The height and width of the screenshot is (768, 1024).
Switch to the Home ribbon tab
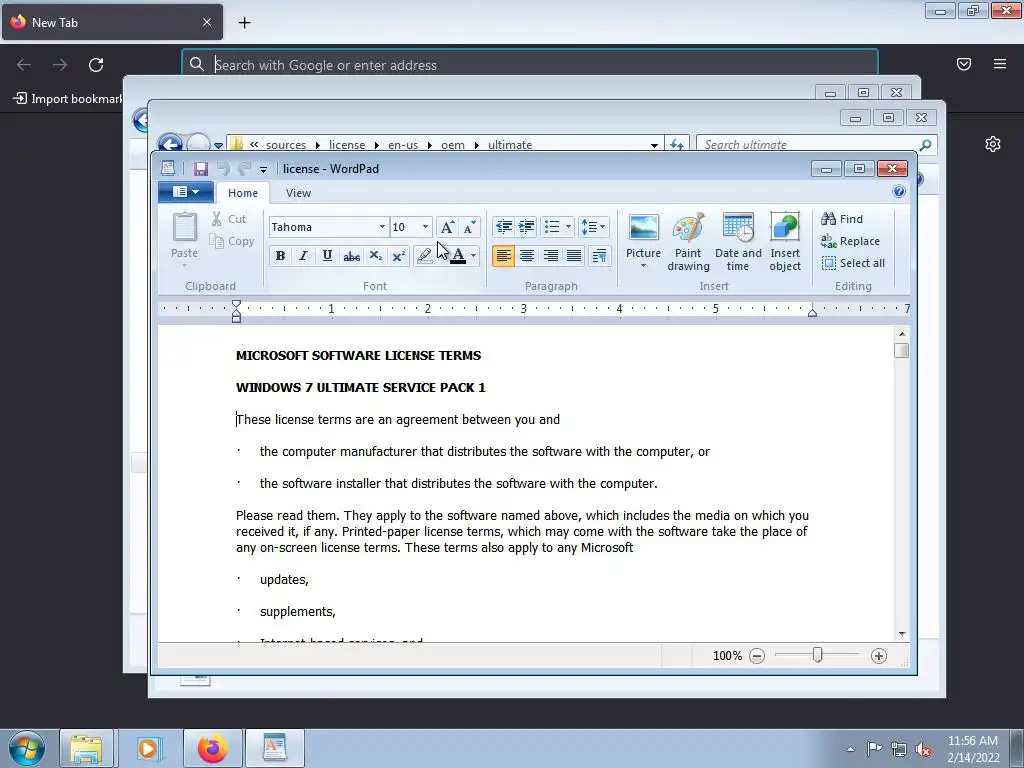[x=243, y=193]
